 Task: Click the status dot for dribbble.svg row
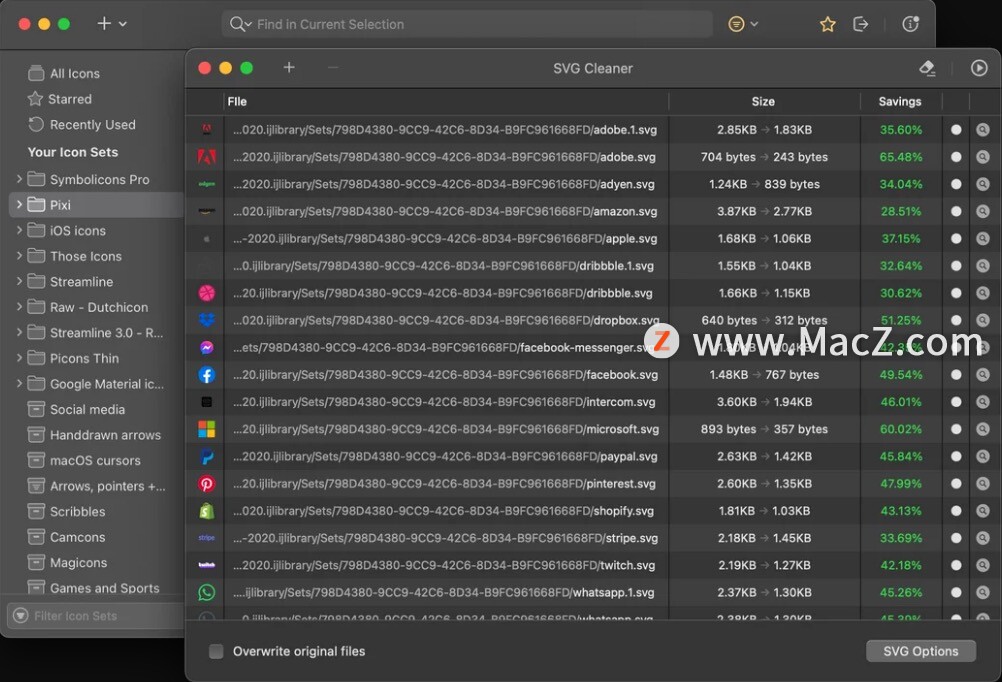pos(956,293)
